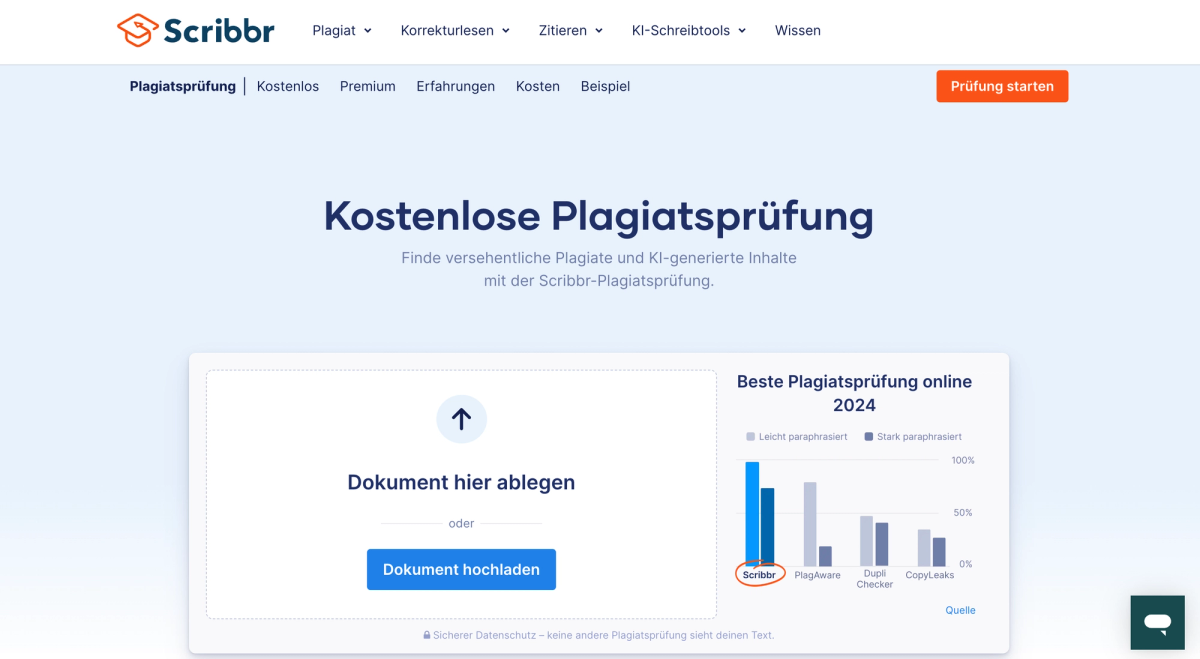Click the Dokument hier ablegen drop zone
The width and height of the screenshot is (1200, 659).
coord(461,494)
